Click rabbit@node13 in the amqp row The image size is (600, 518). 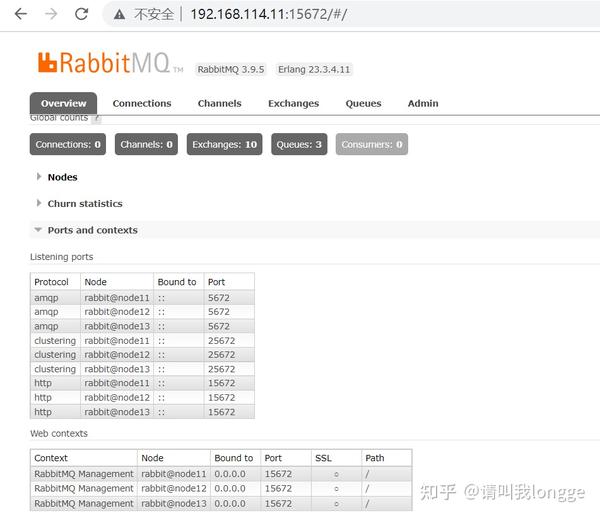tap(117, 326)
